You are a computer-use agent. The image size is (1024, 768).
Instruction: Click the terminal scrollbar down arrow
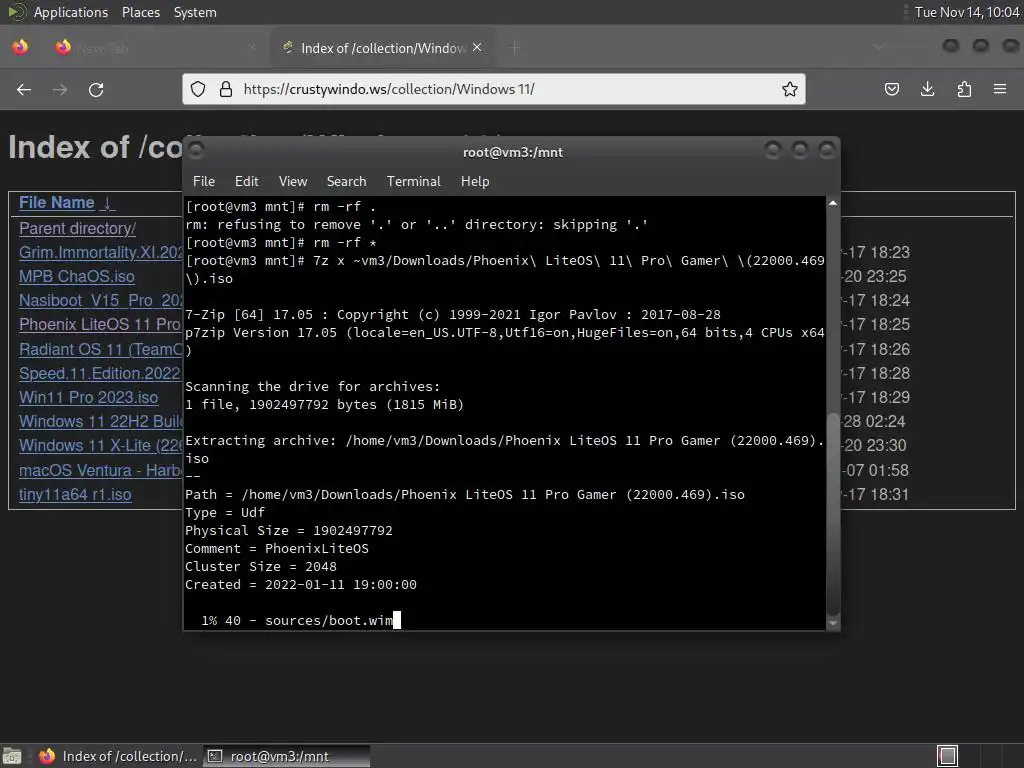pyautogui.click(x=833, y=623)
